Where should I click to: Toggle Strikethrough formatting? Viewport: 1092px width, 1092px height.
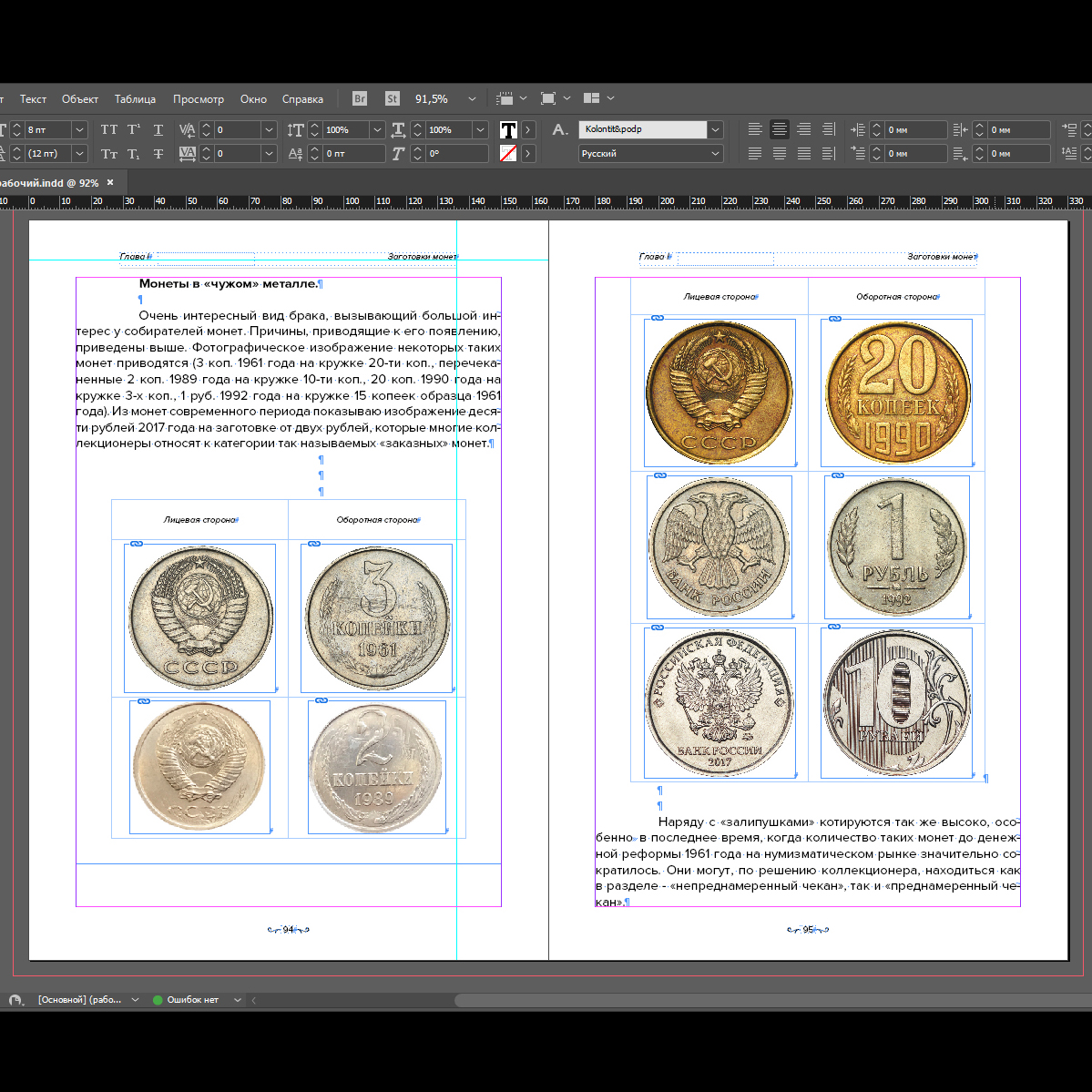click(x=158, y=153)
